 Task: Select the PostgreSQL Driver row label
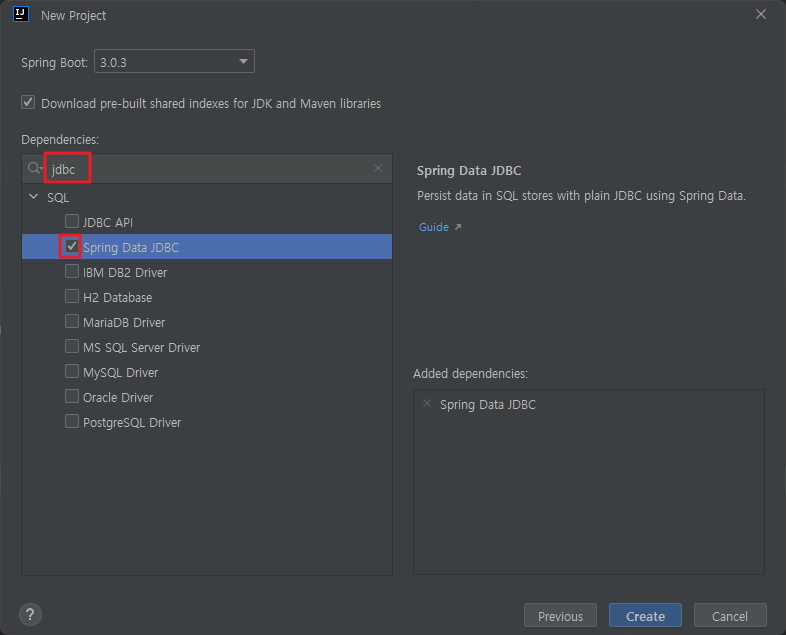coord(132,423)
